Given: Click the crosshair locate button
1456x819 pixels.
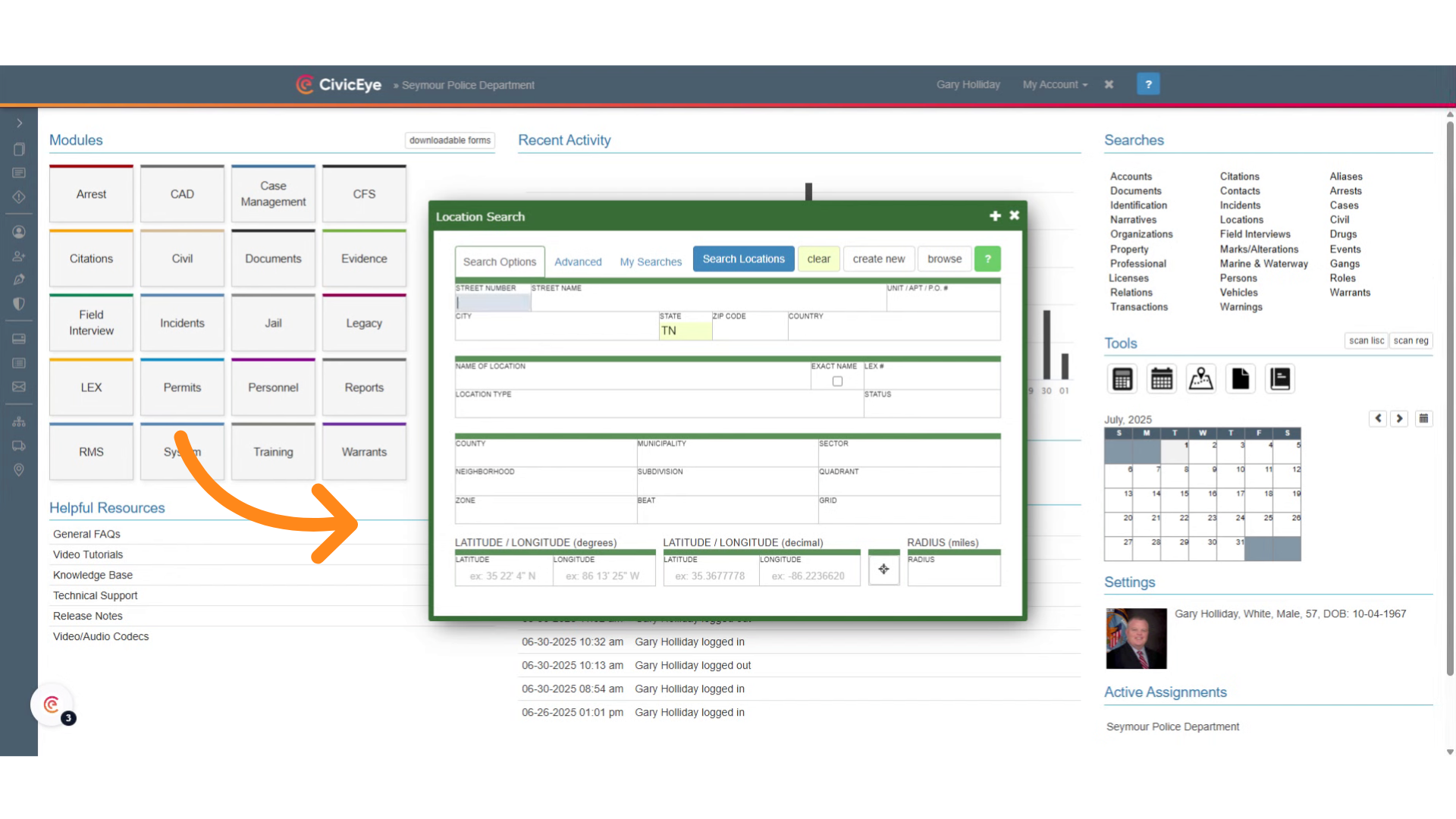Looking at the screenshot, I should click(x=883, y=569).
